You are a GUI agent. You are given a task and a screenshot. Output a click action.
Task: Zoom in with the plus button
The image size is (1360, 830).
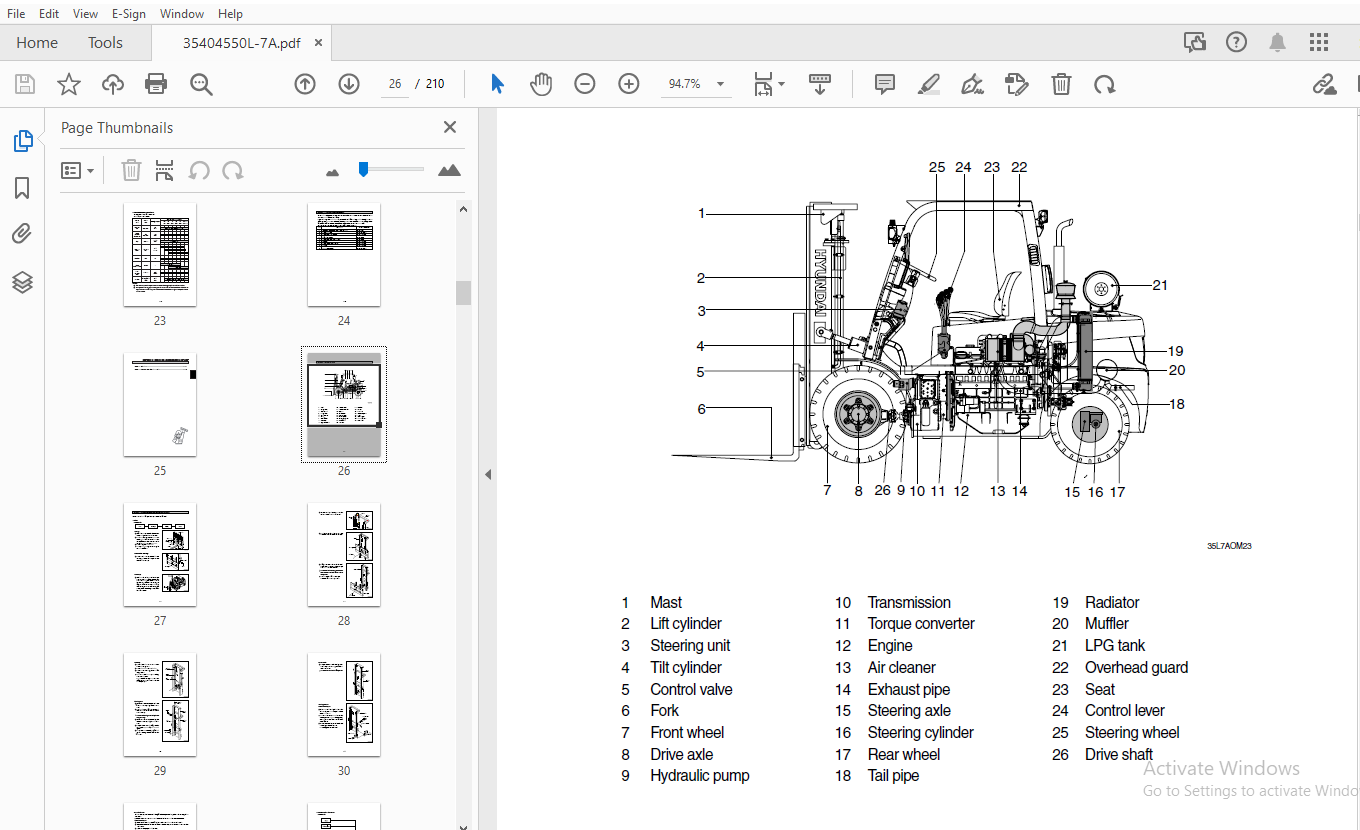[629, 84]
